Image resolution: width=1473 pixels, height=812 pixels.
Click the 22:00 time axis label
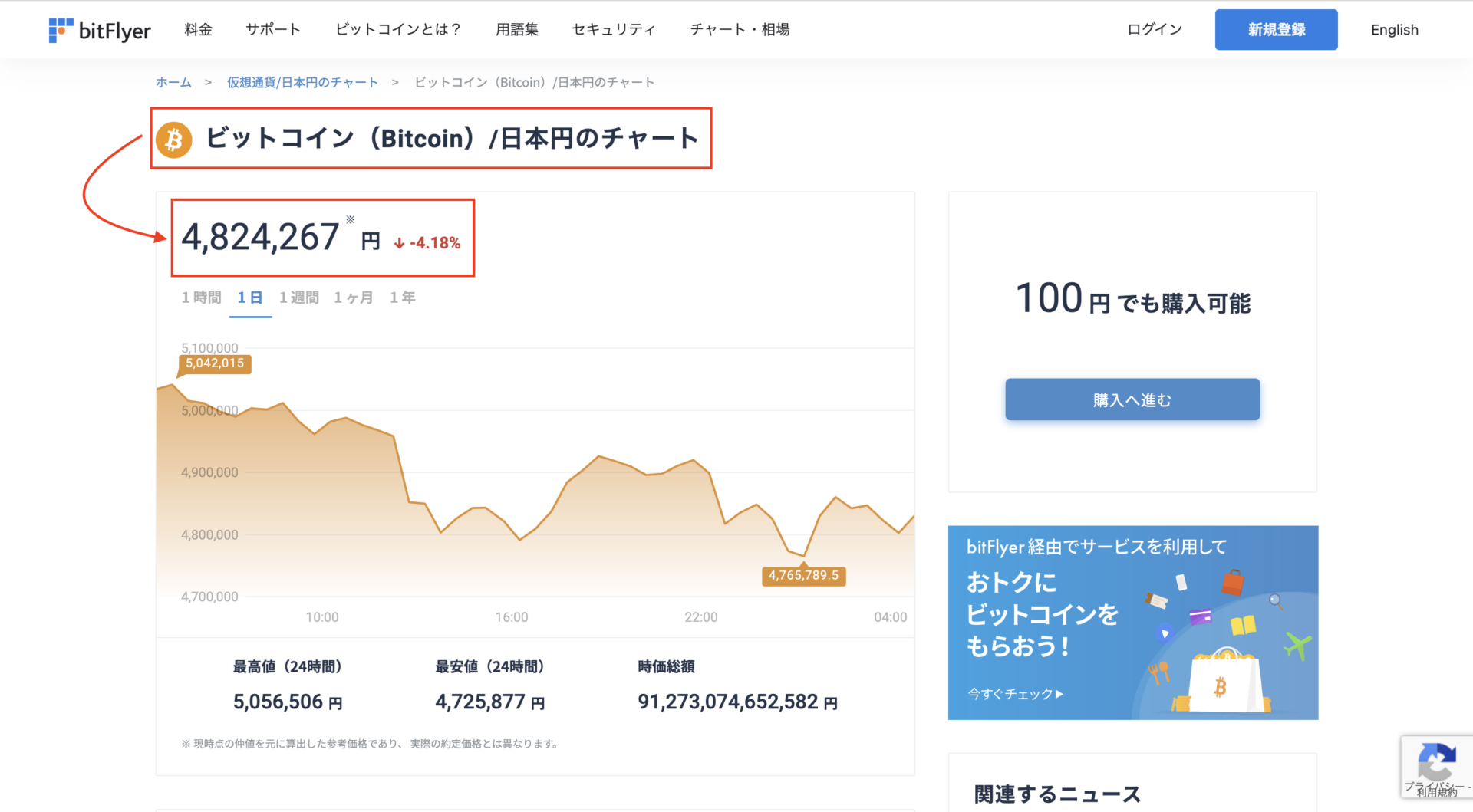tap(701, 617)
